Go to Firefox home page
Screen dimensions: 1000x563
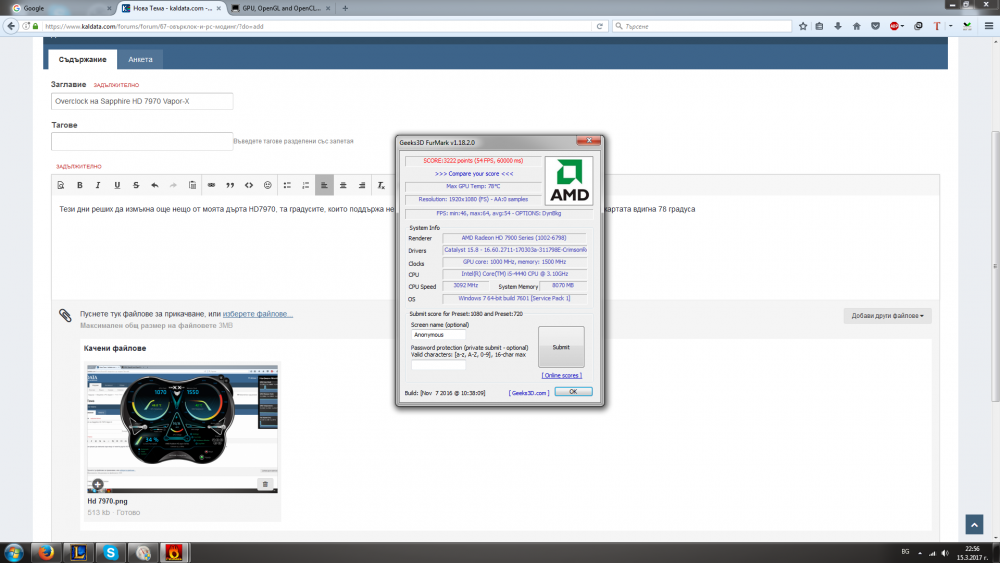pyautogui.click(x=857, y=26)
